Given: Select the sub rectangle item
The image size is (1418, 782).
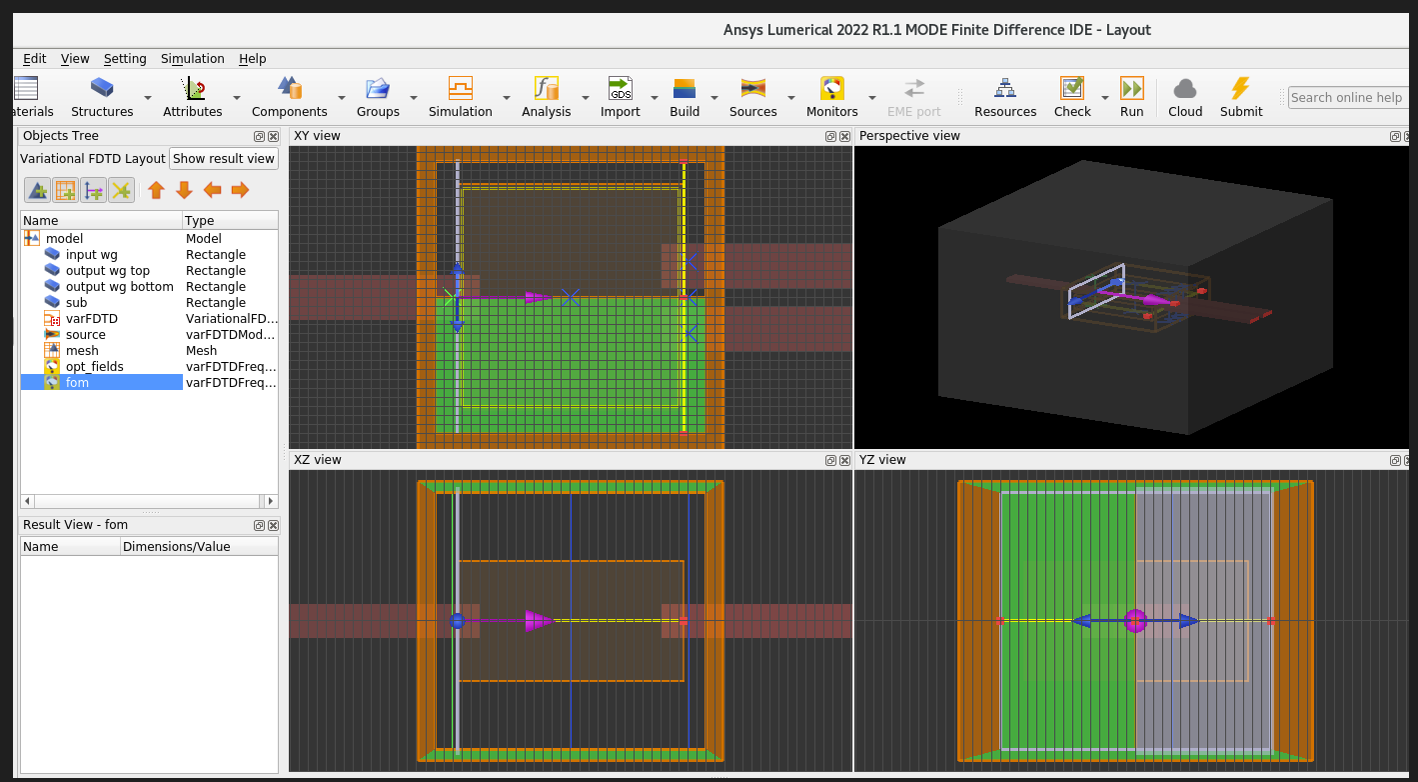Looking at the screenshot, I should point(76,302).
